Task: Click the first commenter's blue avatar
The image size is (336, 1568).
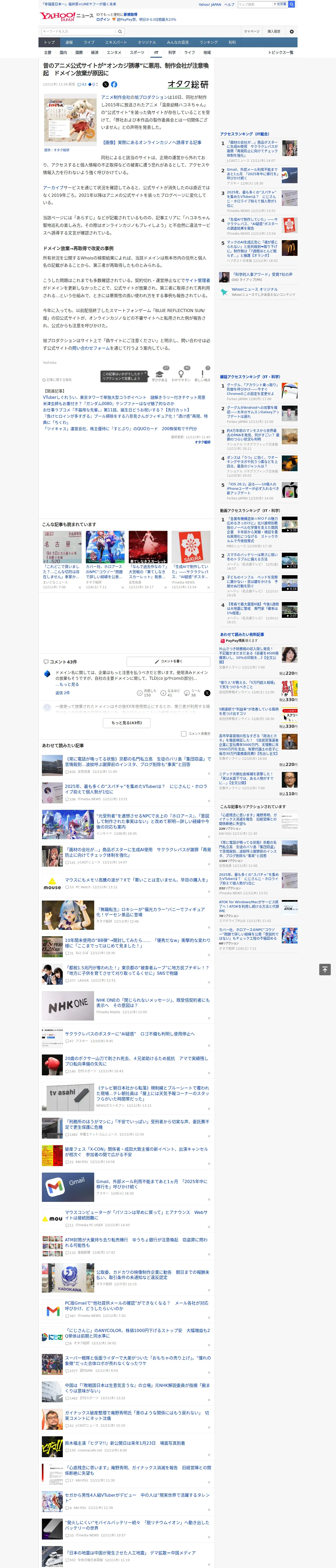Action: coord(48,674)
